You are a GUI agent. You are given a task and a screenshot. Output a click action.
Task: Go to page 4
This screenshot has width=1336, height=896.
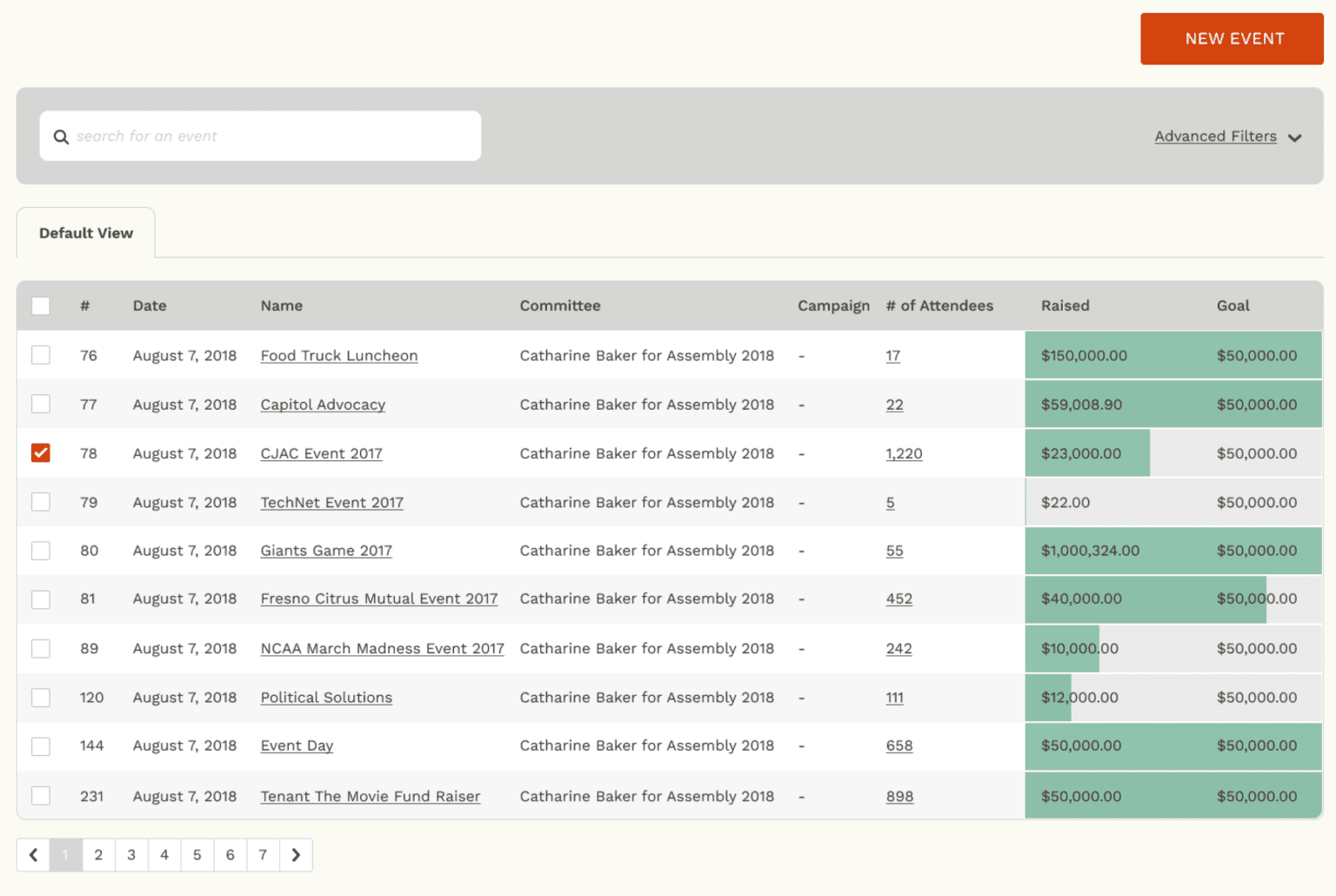click(164, 855)
